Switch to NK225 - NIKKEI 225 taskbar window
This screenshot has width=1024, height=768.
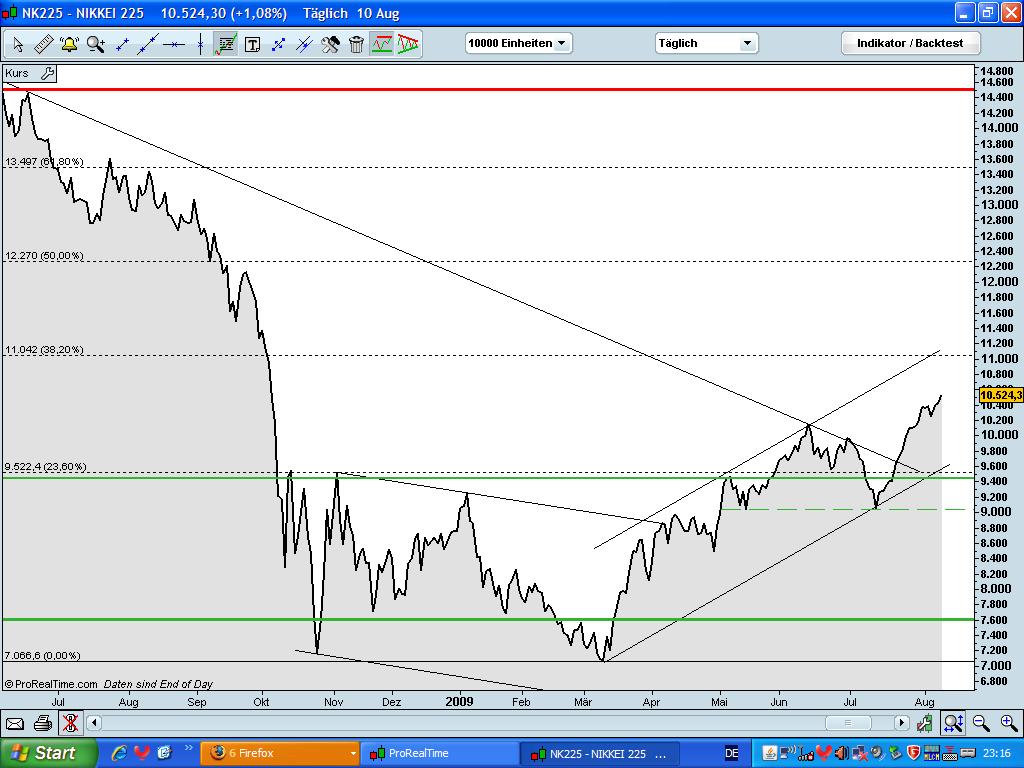point(600,753)
